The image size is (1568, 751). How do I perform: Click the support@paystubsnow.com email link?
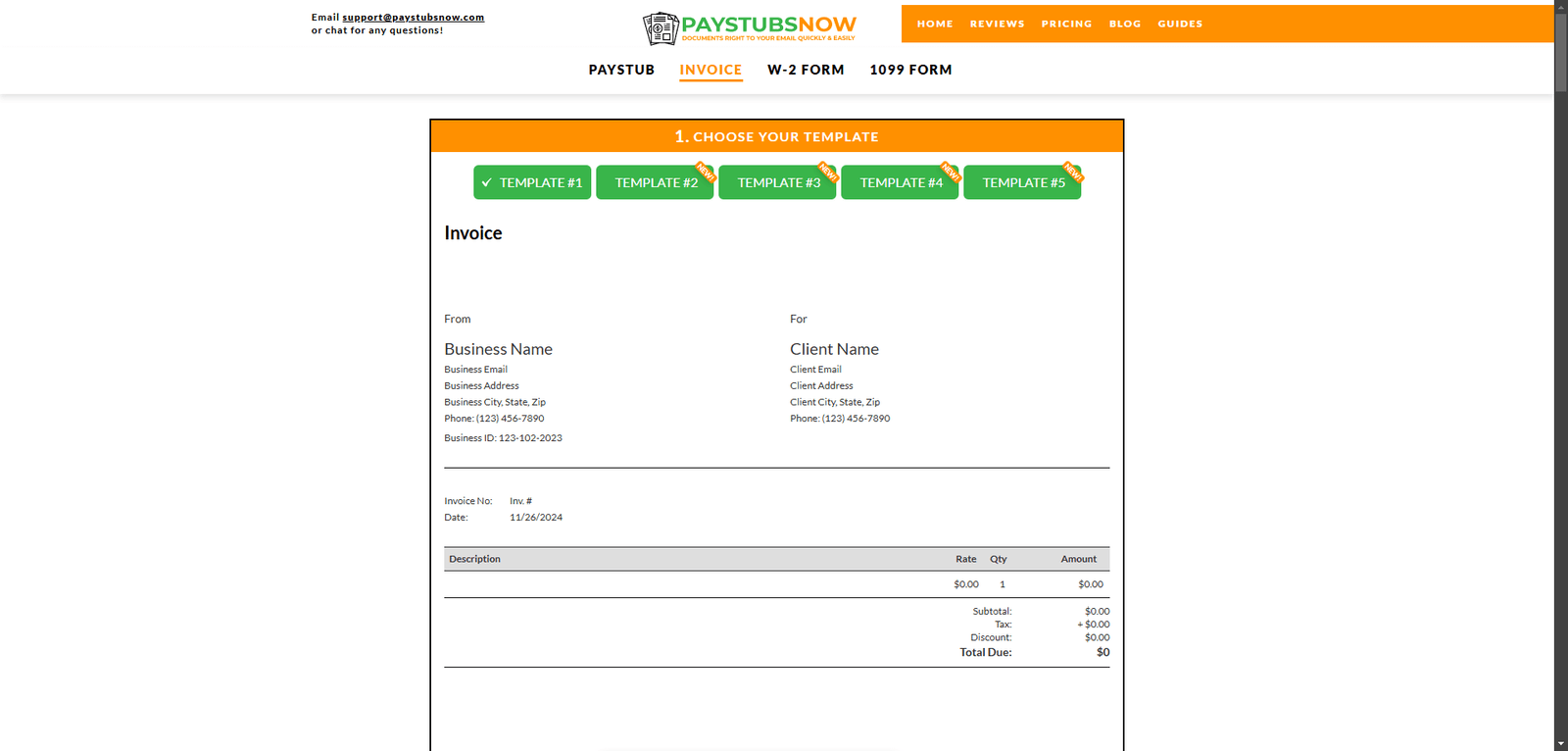click(x=413, y=18)
